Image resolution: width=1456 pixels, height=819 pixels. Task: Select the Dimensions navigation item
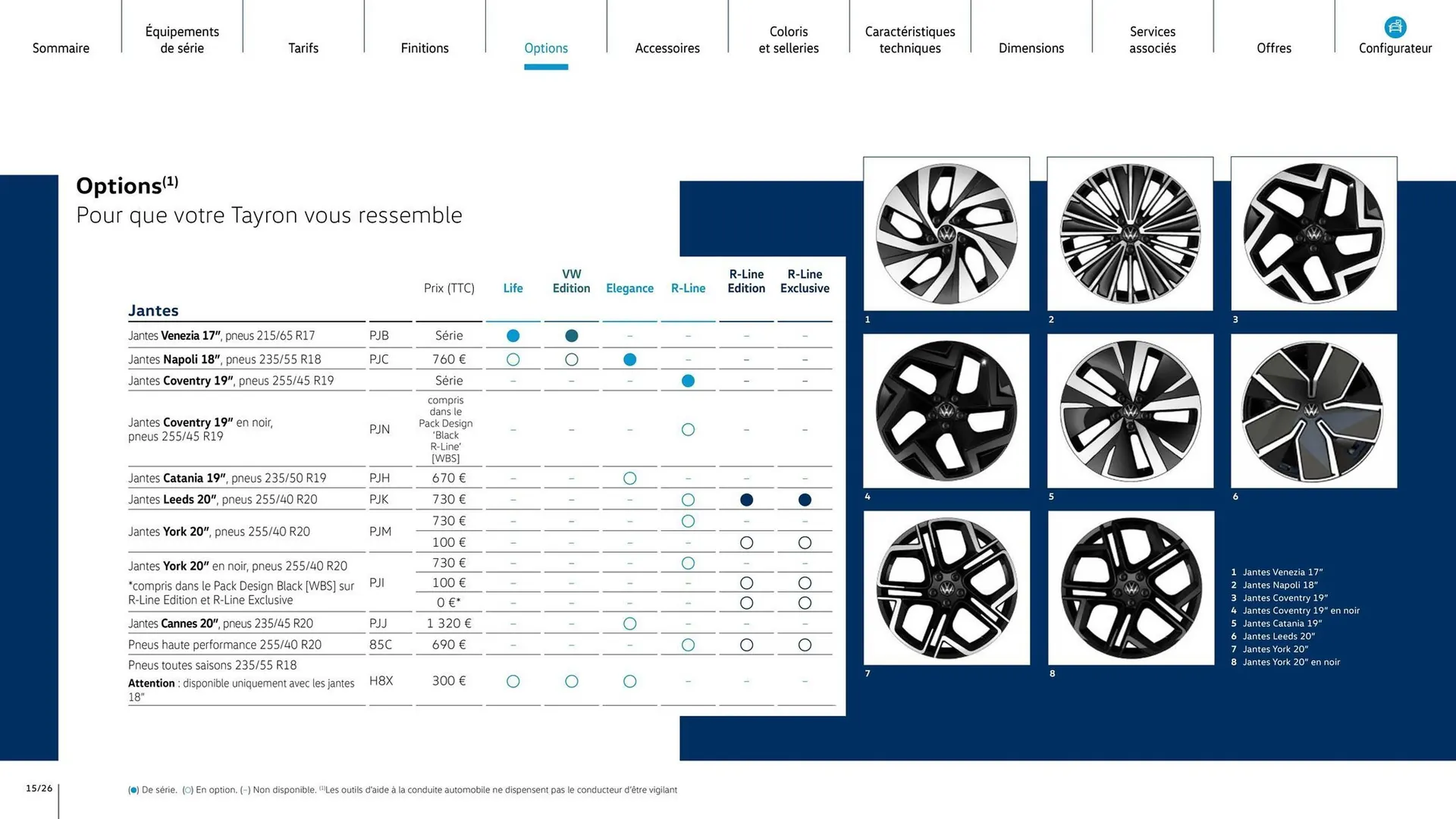click(x=1031, y=48)
